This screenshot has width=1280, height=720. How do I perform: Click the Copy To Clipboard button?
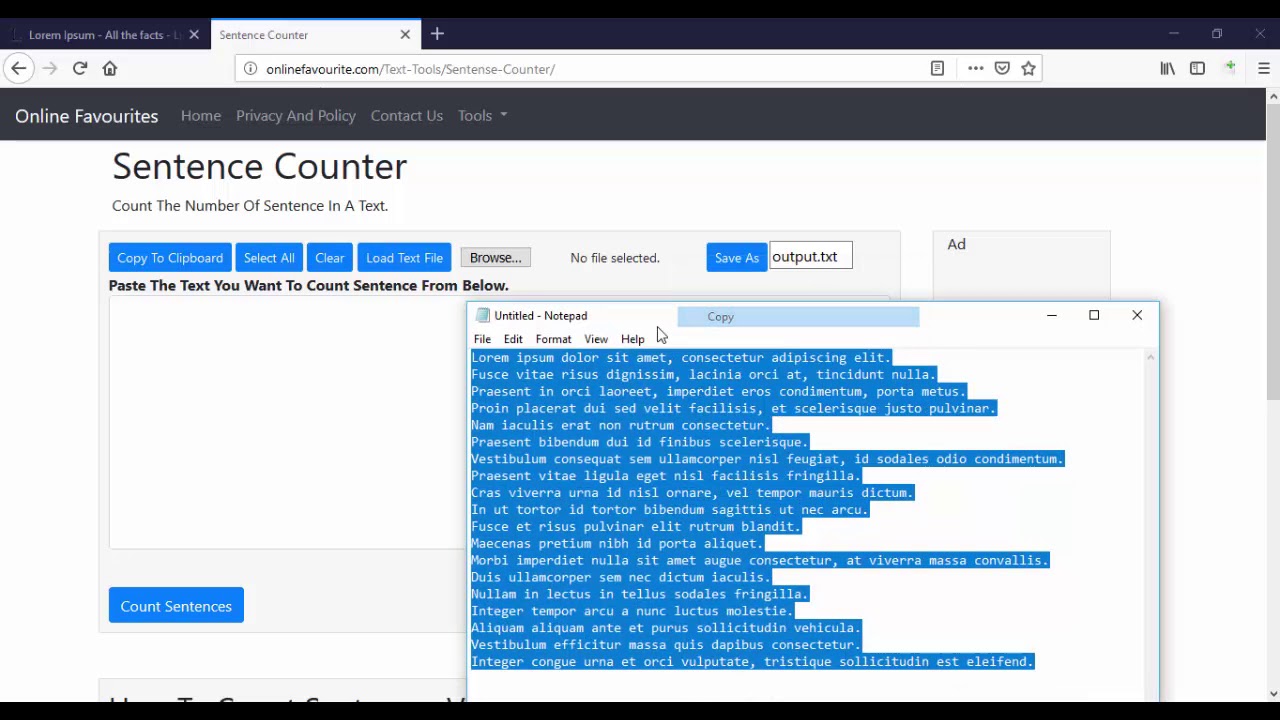point(169,257)
